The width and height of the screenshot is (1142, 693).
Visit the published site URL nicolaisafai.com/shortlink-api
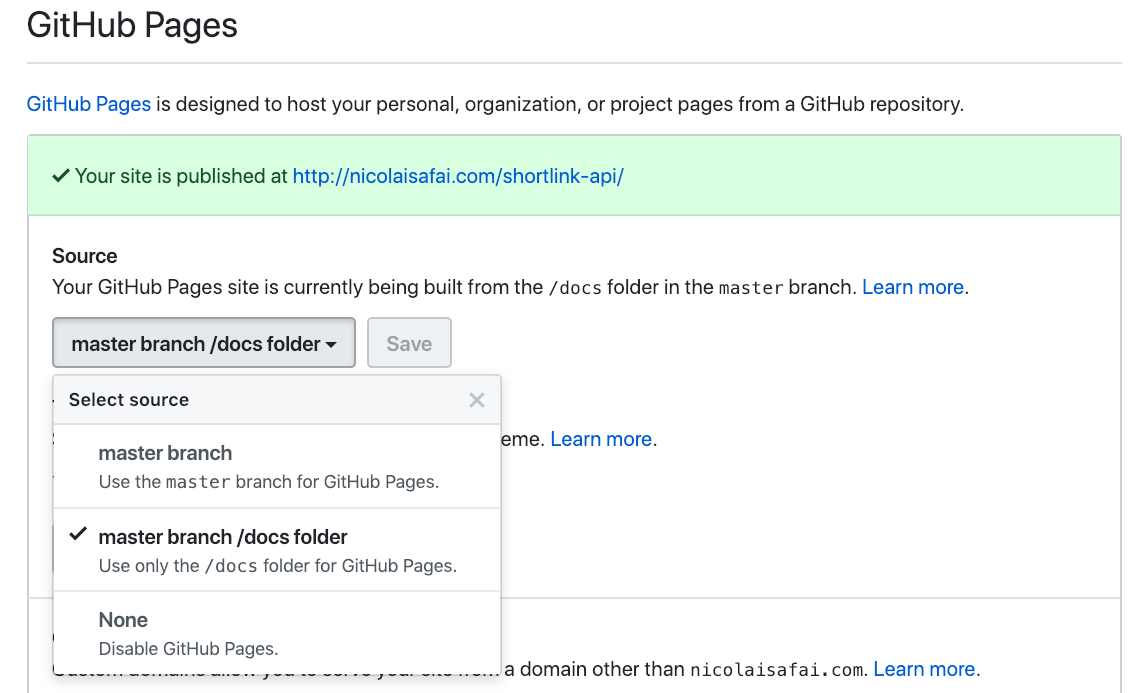tap(458, 176)
